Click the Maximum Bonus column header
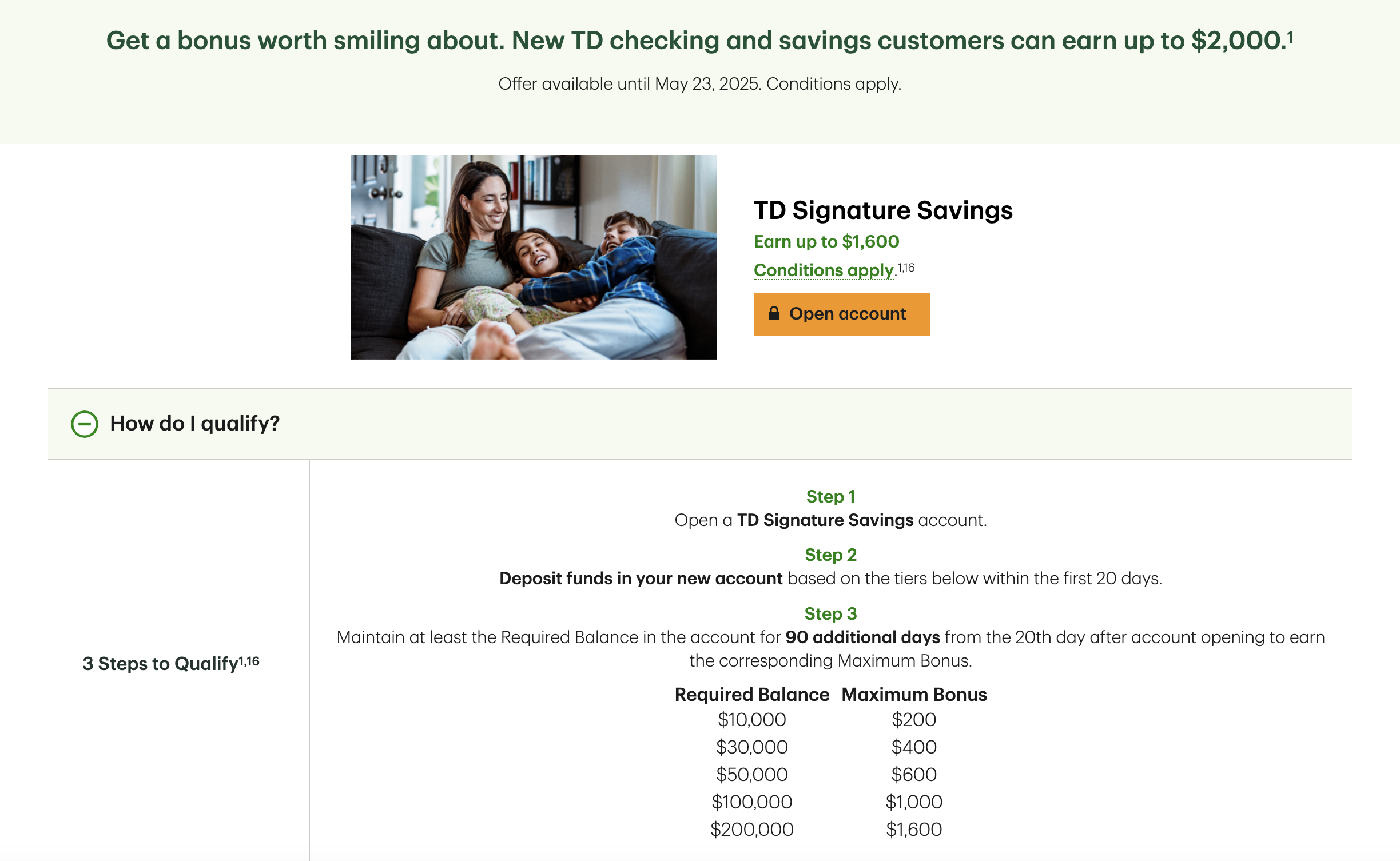The width and height of the screenshot is (1400, 861). tap(914, 694)
